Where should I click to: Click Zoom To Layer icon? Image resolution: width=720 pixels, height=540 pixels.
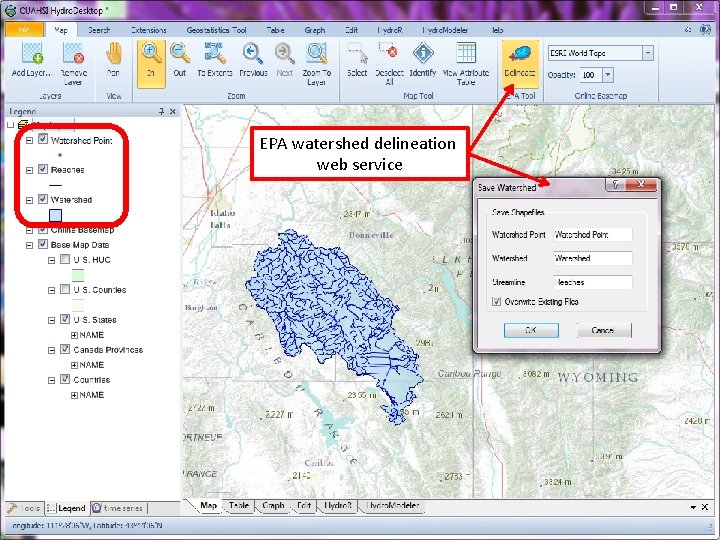pos(316,53)
